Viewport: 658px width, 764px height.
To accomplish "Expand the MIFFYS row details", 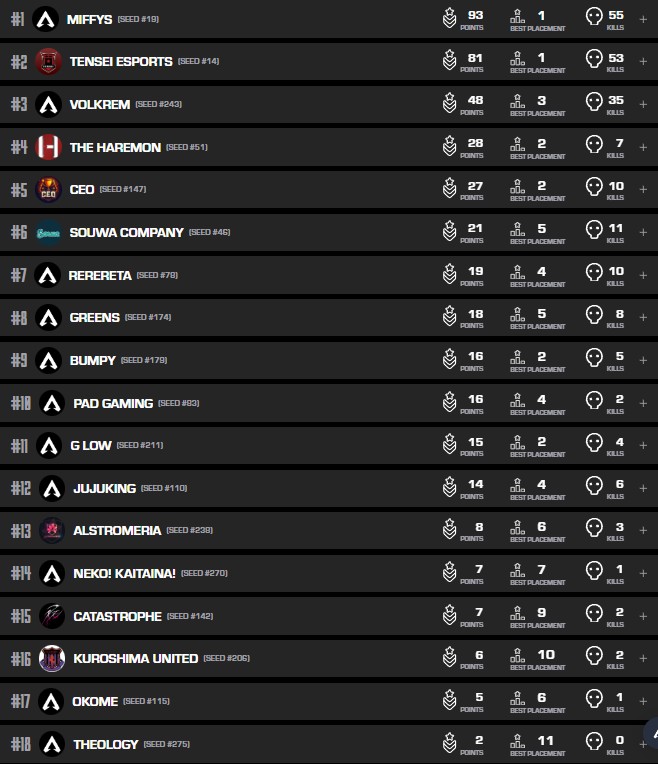I will click(643, 19).
